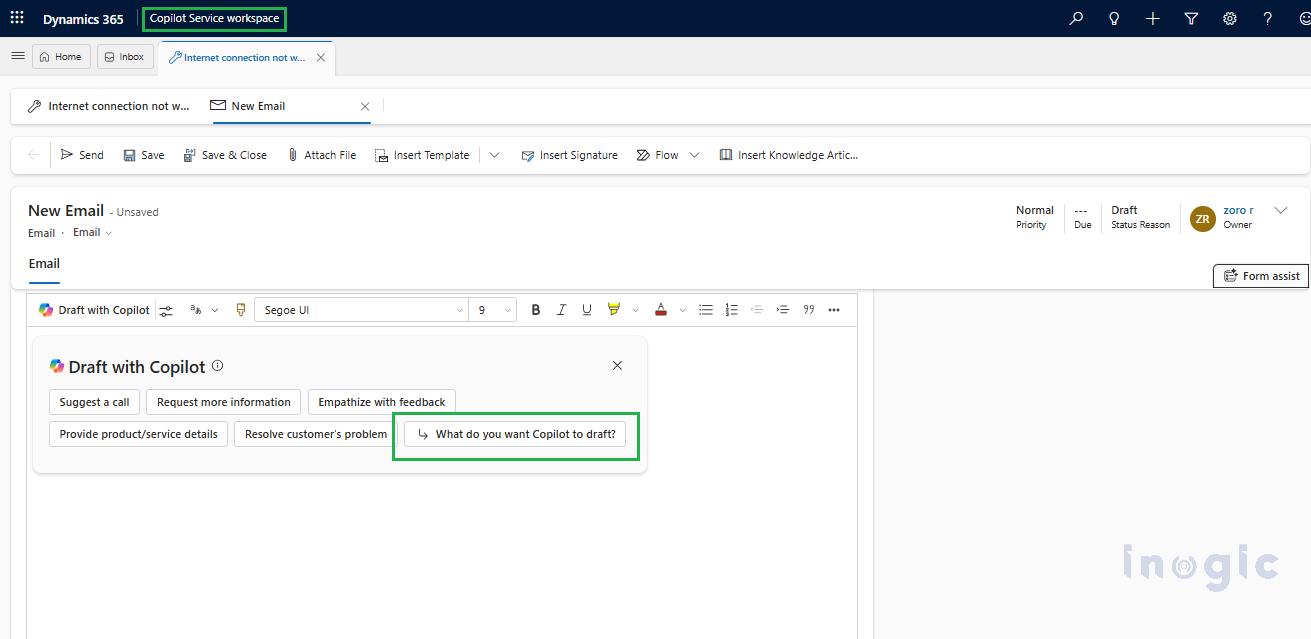This screenshot has width=1311, height=639.
Task: Attach a file to the email
Action: (x=322, y=155)
